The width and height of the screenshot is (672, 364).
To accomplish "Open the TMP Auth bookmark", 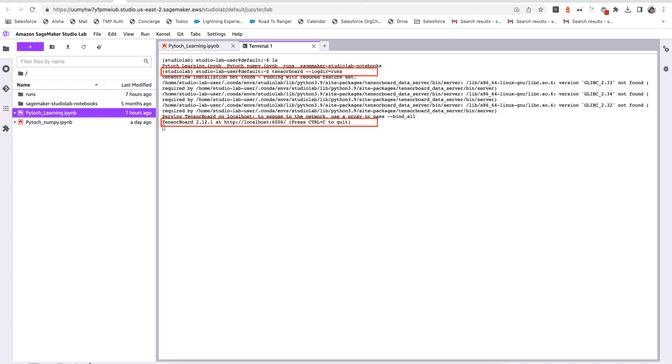I will (x=108, y=21).
